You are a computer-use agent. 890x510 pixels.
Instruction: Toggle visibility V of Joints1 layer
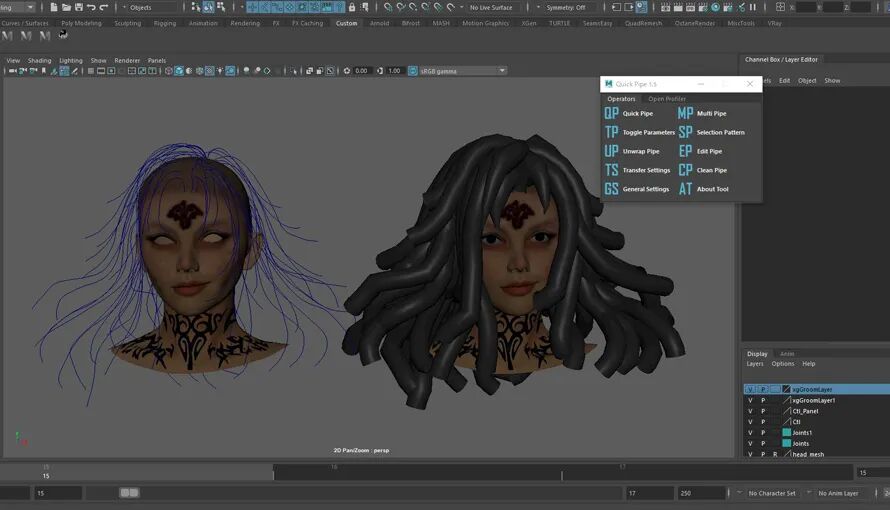pos(750,433)
